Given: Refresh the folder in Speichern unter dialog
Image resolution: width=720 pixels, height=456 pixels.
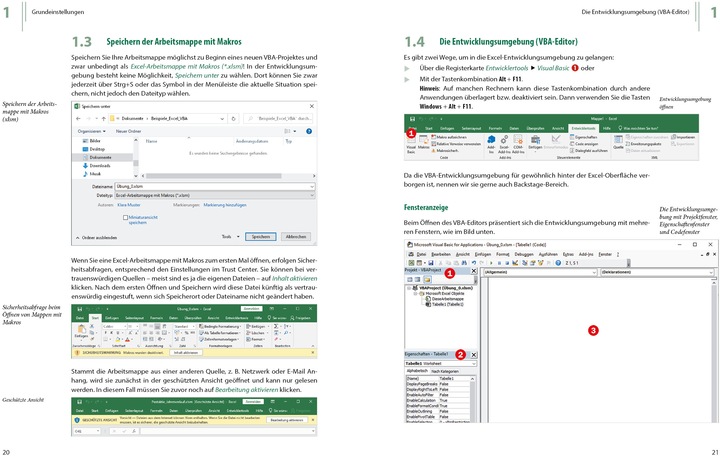Looking at the screenshot, I should 233,118.
